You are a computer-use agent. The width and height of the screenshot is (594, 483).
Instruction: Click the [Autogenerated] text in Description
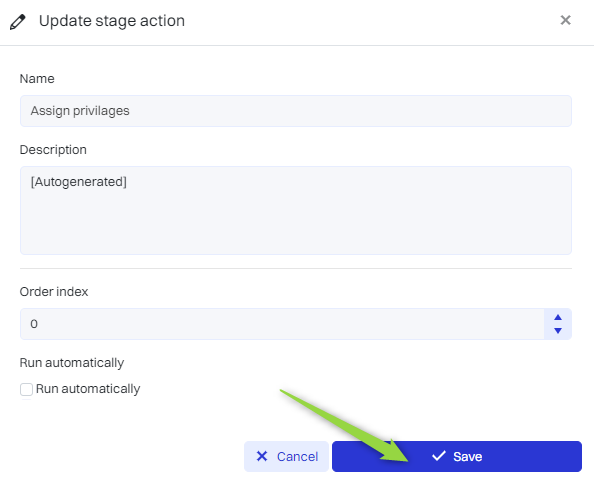click(79, 182)
